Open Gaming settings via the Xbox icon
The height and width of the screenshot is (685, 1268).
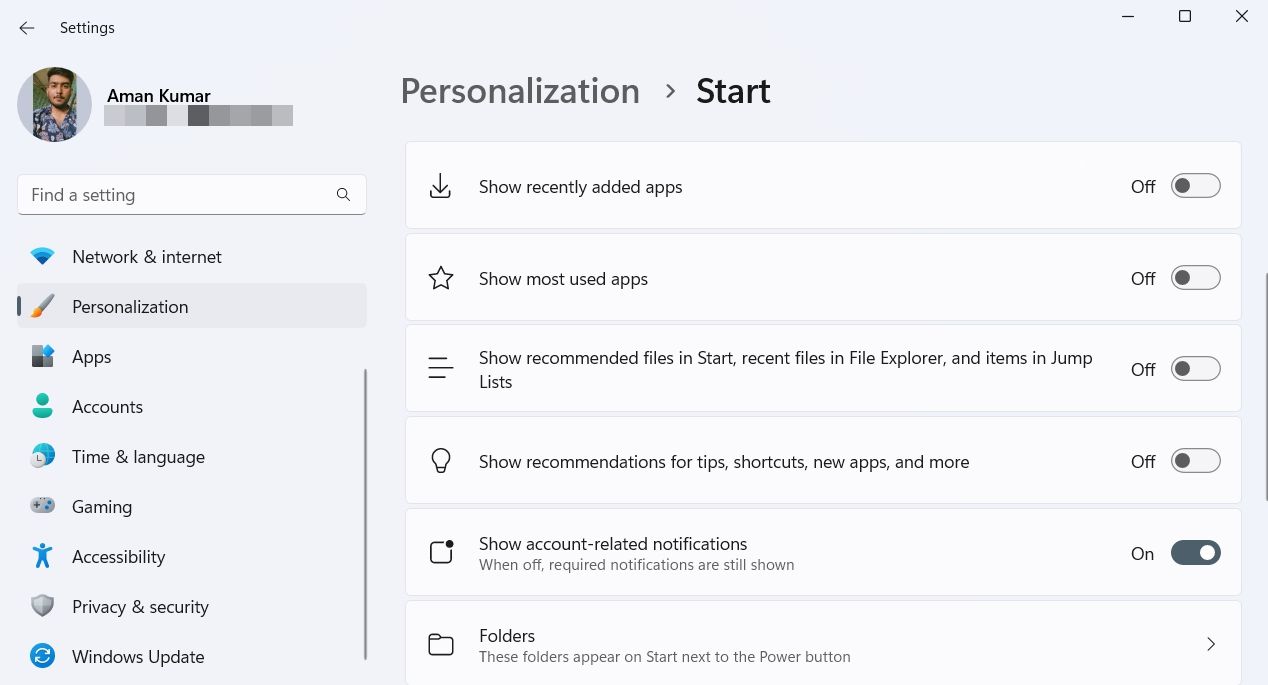click(42, 506)
